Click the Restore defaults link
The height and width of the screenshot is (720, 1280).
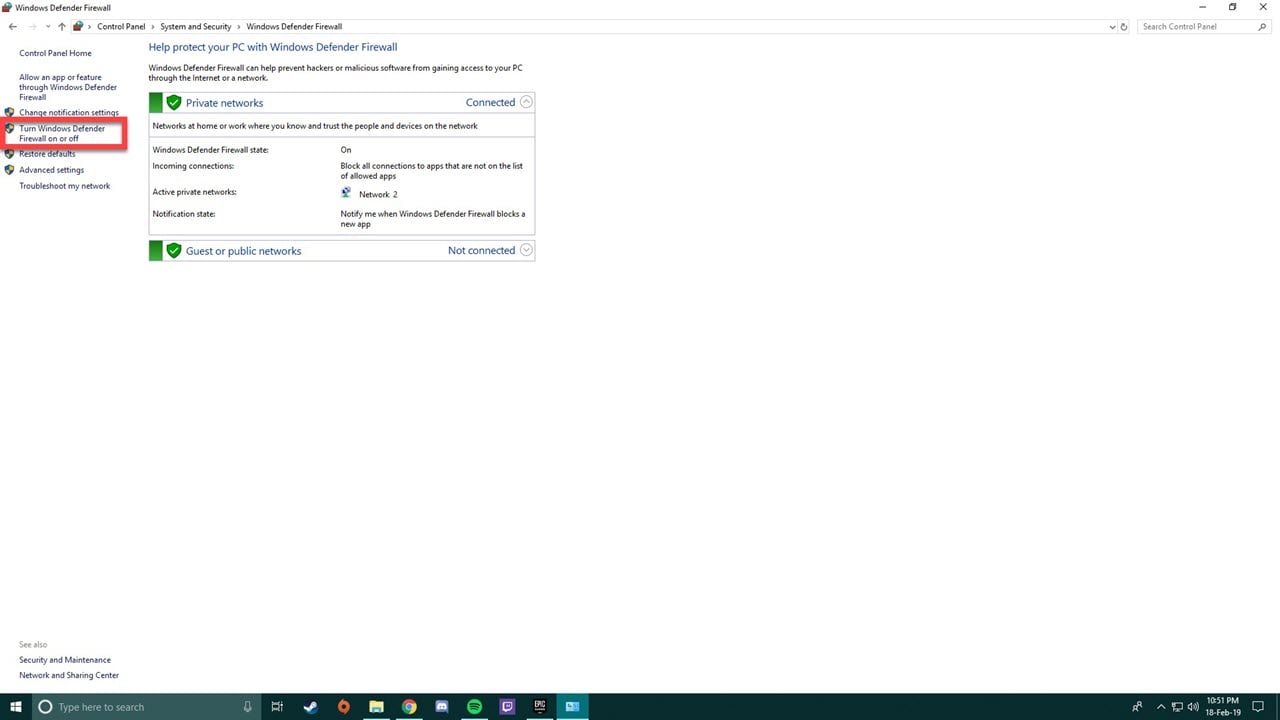coord(47,154)
